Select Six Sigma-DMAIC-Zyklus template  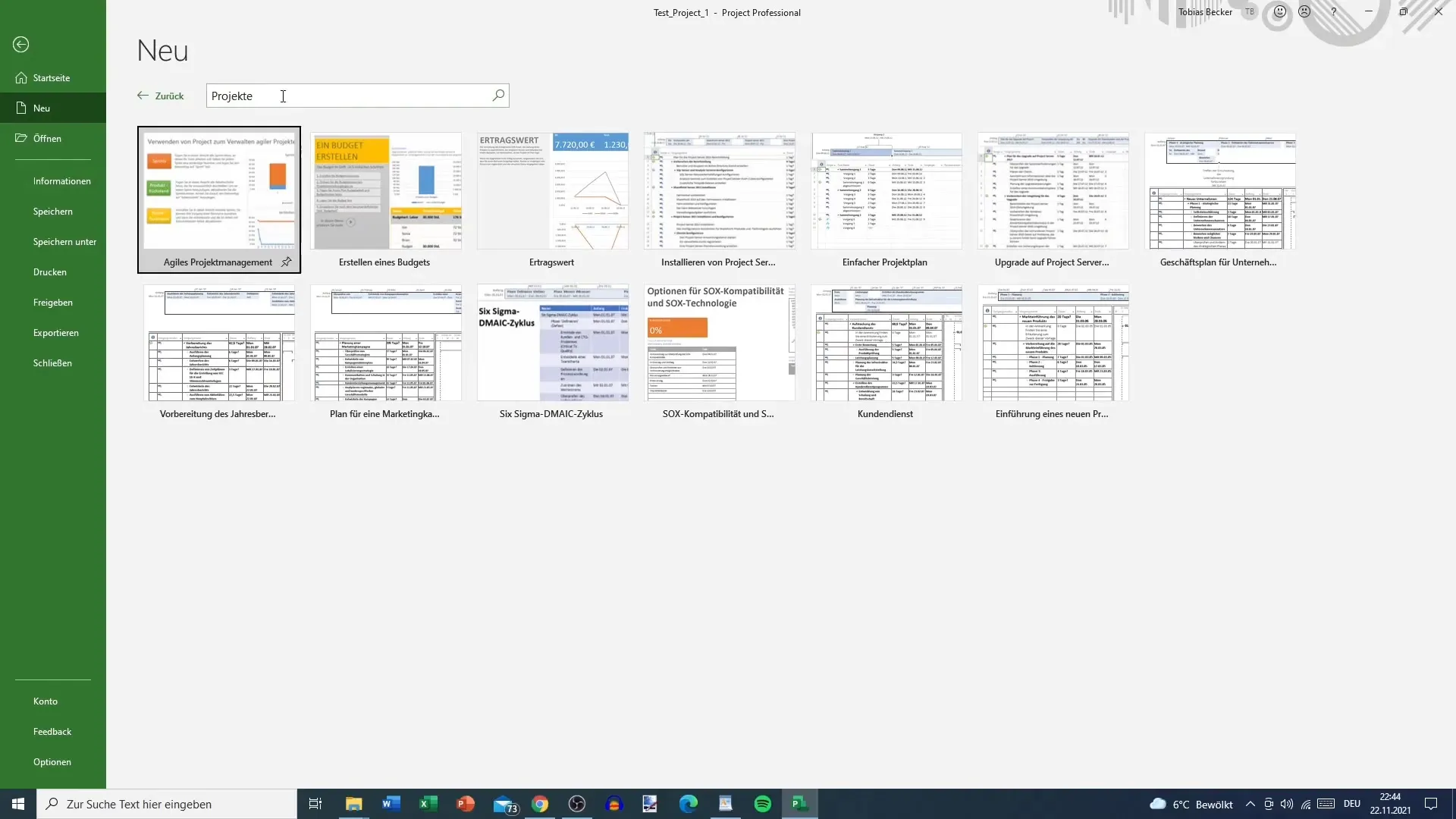[x=553, y=342]
